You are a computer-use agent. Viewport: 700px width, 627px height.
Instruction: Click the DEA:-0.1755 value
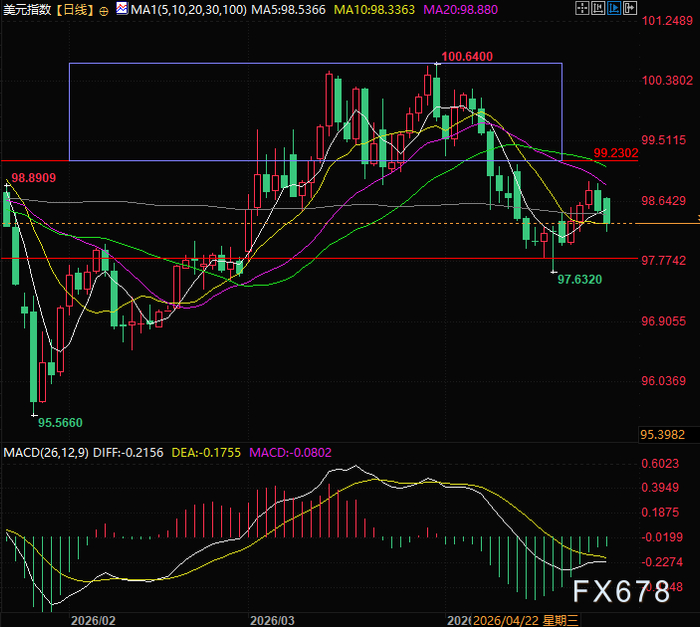tap(206, 452)
